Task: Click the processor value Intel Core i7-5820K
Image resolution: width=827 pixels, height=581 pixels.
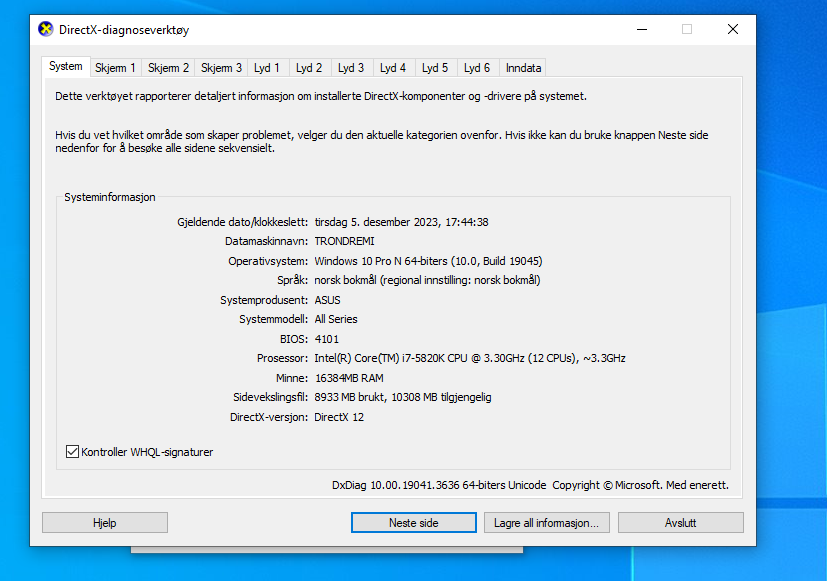Action: 470,359
